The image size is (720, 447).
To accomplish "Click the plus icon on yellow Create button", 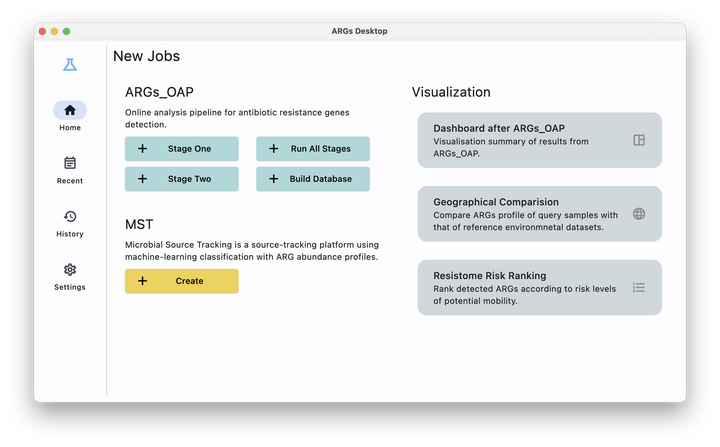I will [x=142, y=281].
